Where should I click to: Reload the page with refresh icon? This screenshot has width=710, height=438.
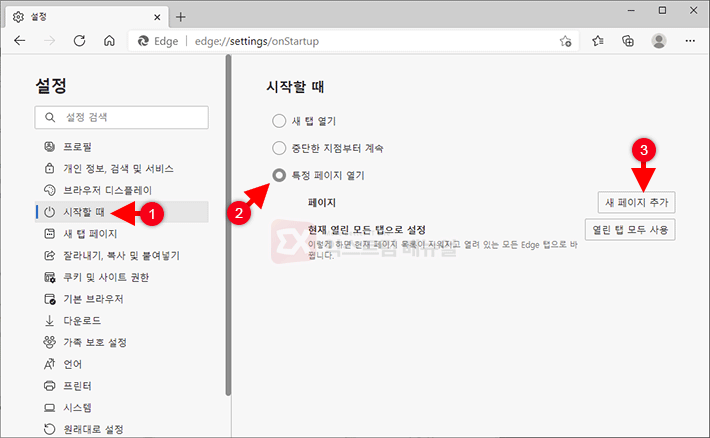[x=79, y=41]
